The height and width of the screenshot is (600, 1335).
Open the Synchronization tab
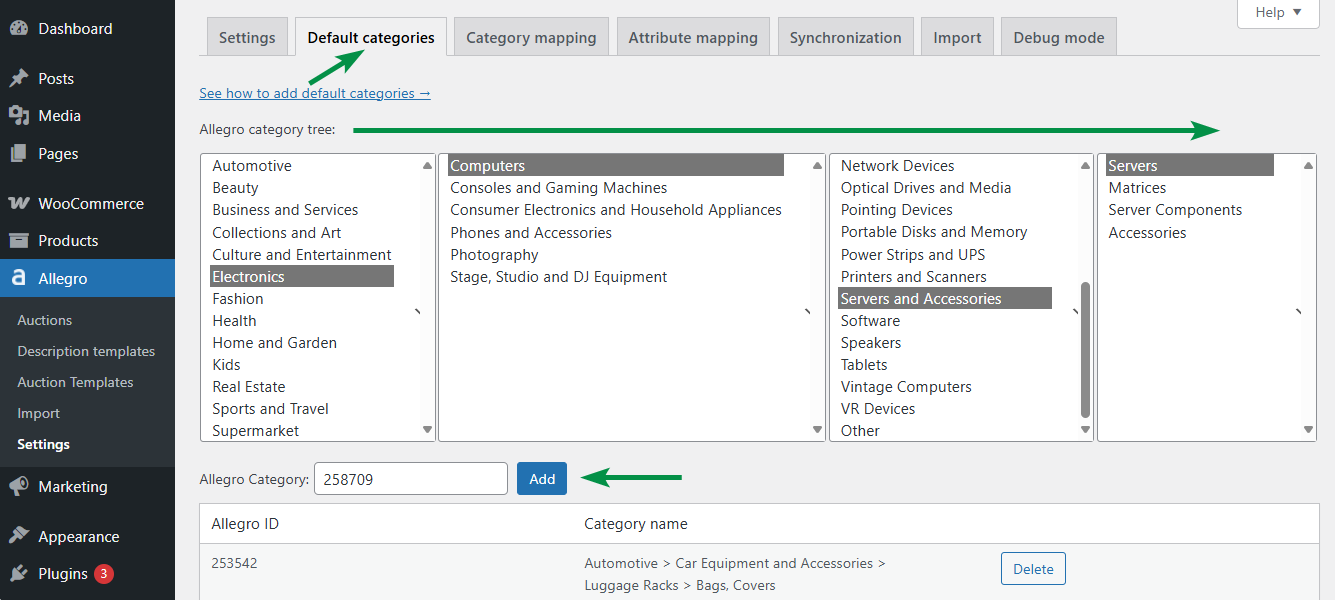click(x=845, y=37)
